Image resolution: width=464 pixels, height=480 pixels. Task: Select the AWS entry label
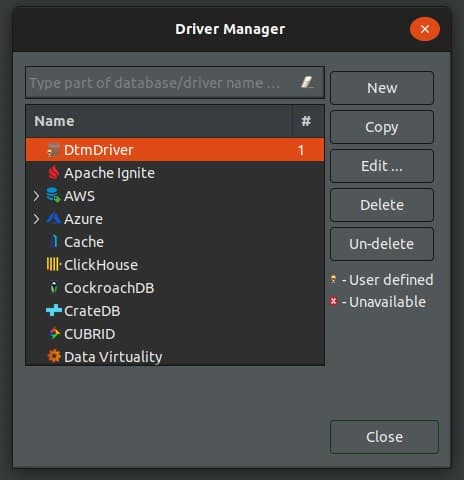click(x=79, y=196)
